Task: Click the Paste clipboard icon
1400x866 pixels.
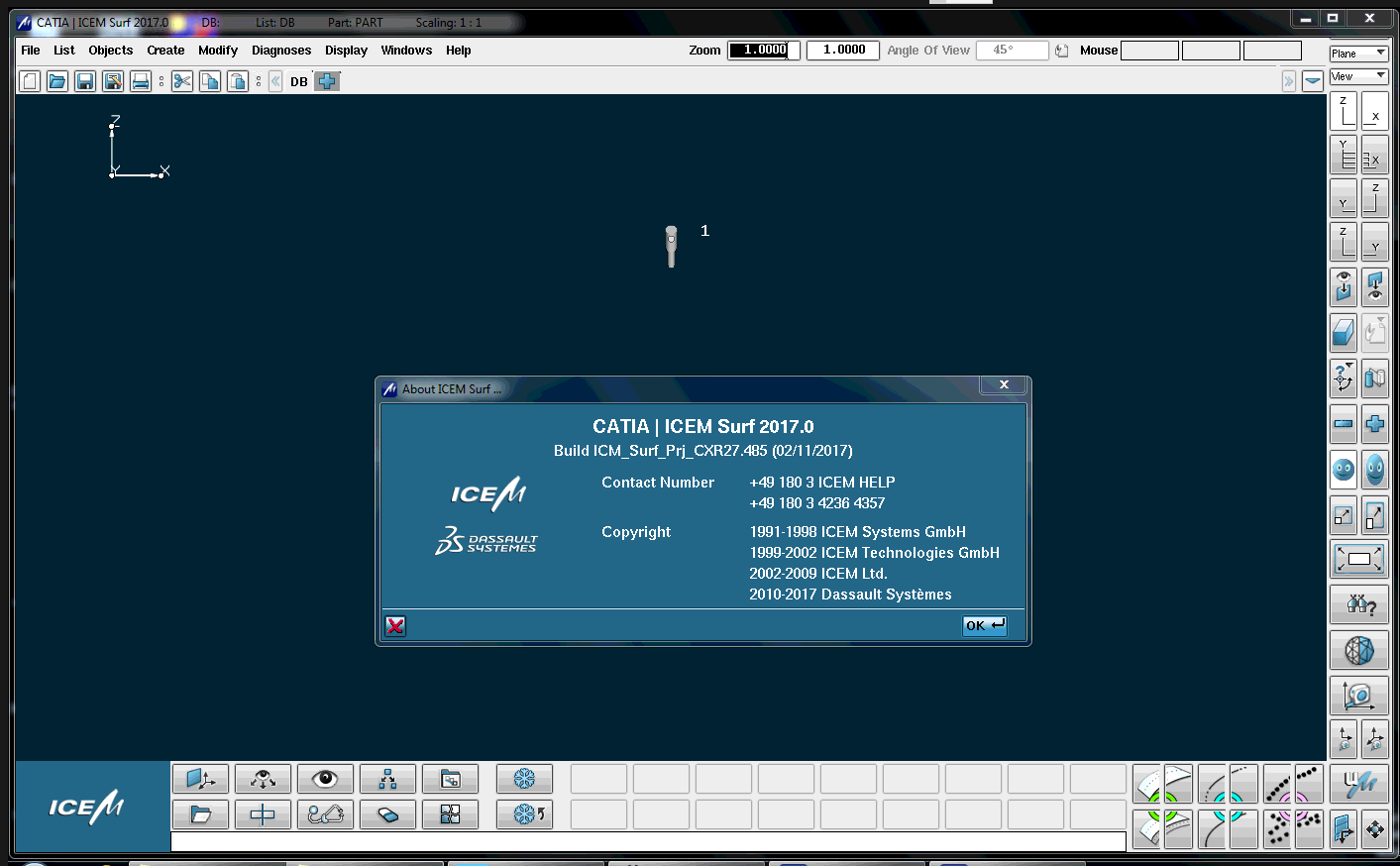Action: click(x=238, y=81)
